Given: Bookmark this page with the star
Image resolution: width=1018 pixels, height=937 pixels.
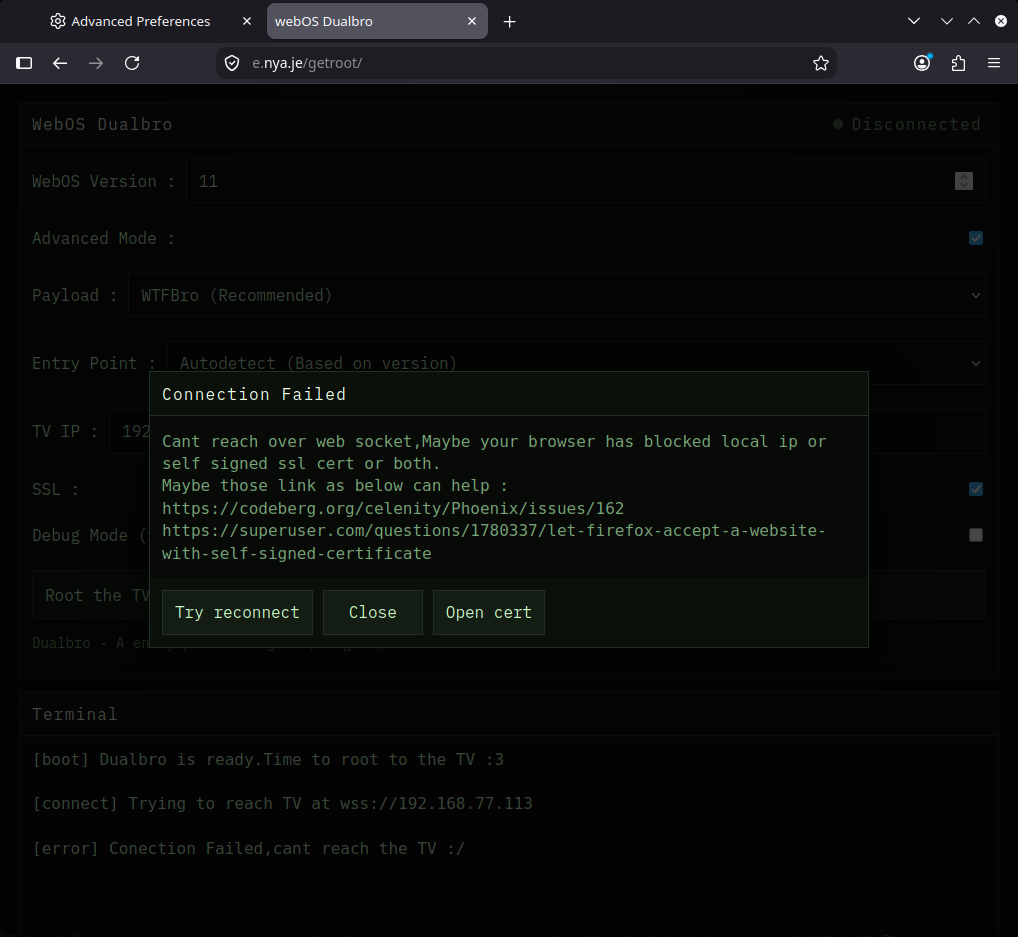Looking at the screenshot, I should pos(821,63).
